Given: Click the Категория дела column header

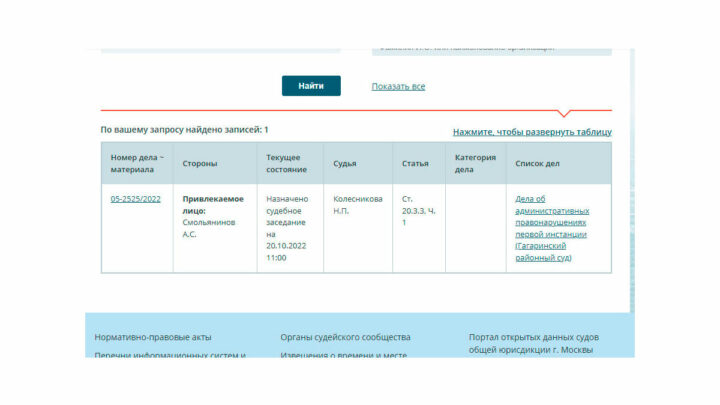Looking at the screenshot, I should pyautogui.click(x=476, y=163).
